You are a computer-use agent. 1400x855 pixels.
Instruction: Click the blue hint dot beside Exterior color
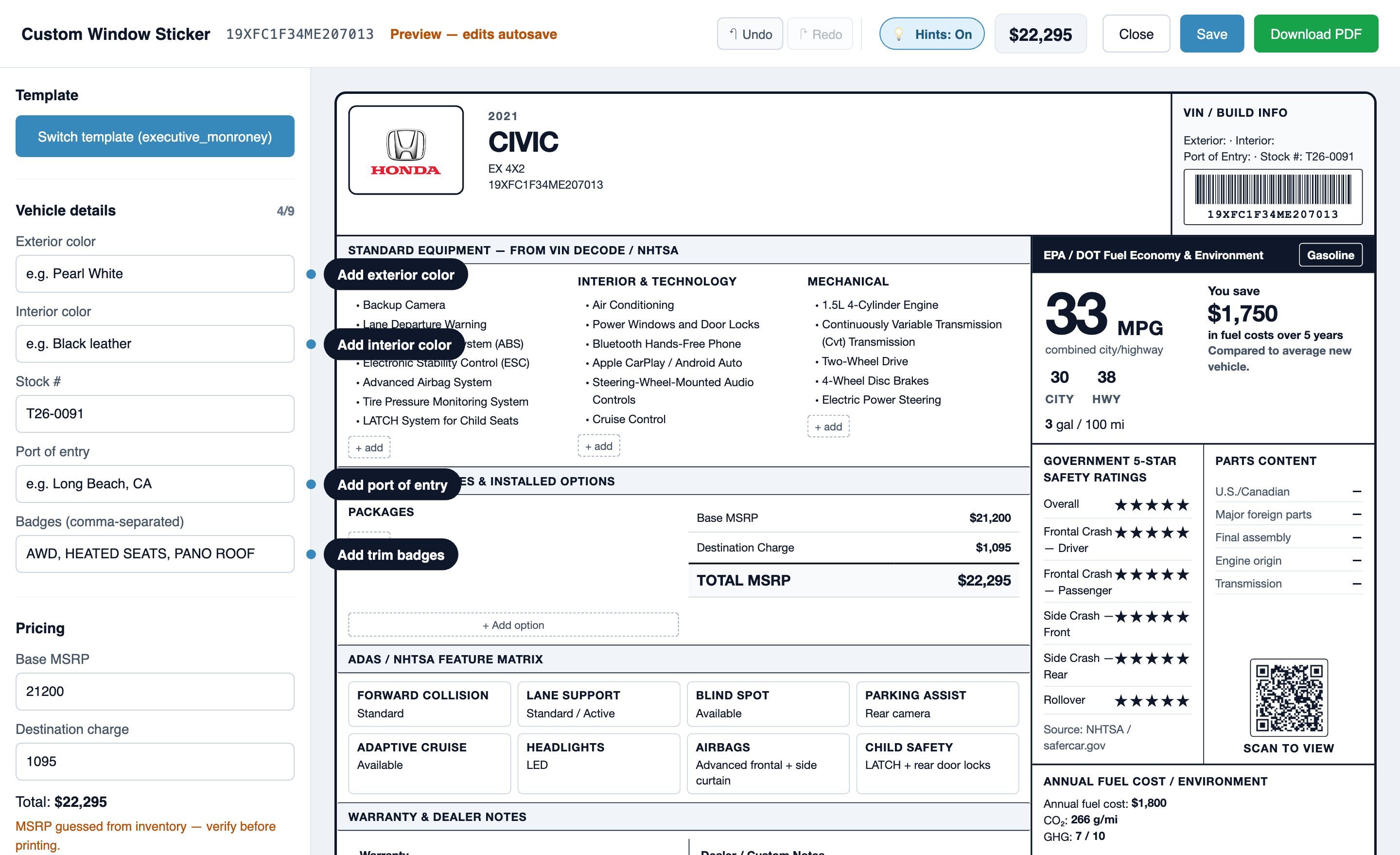[311, 274]
